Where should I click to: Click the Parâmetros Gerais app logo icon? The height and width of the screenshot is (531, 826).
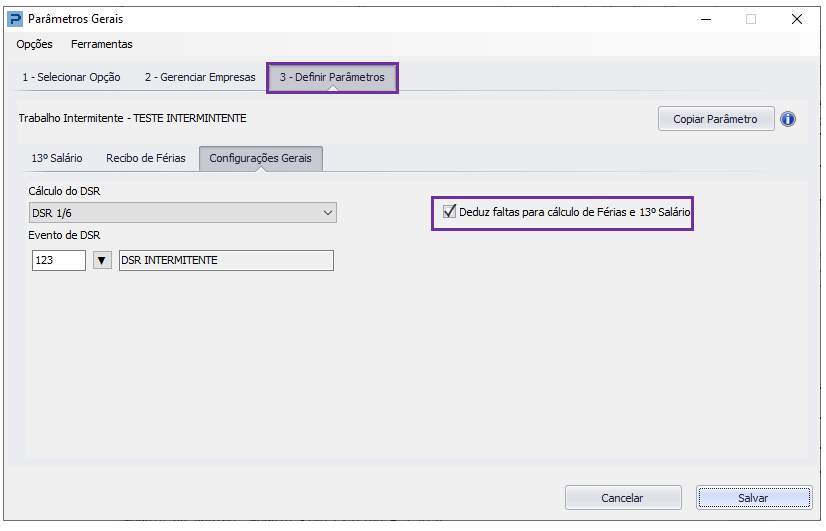coord(15,19)
